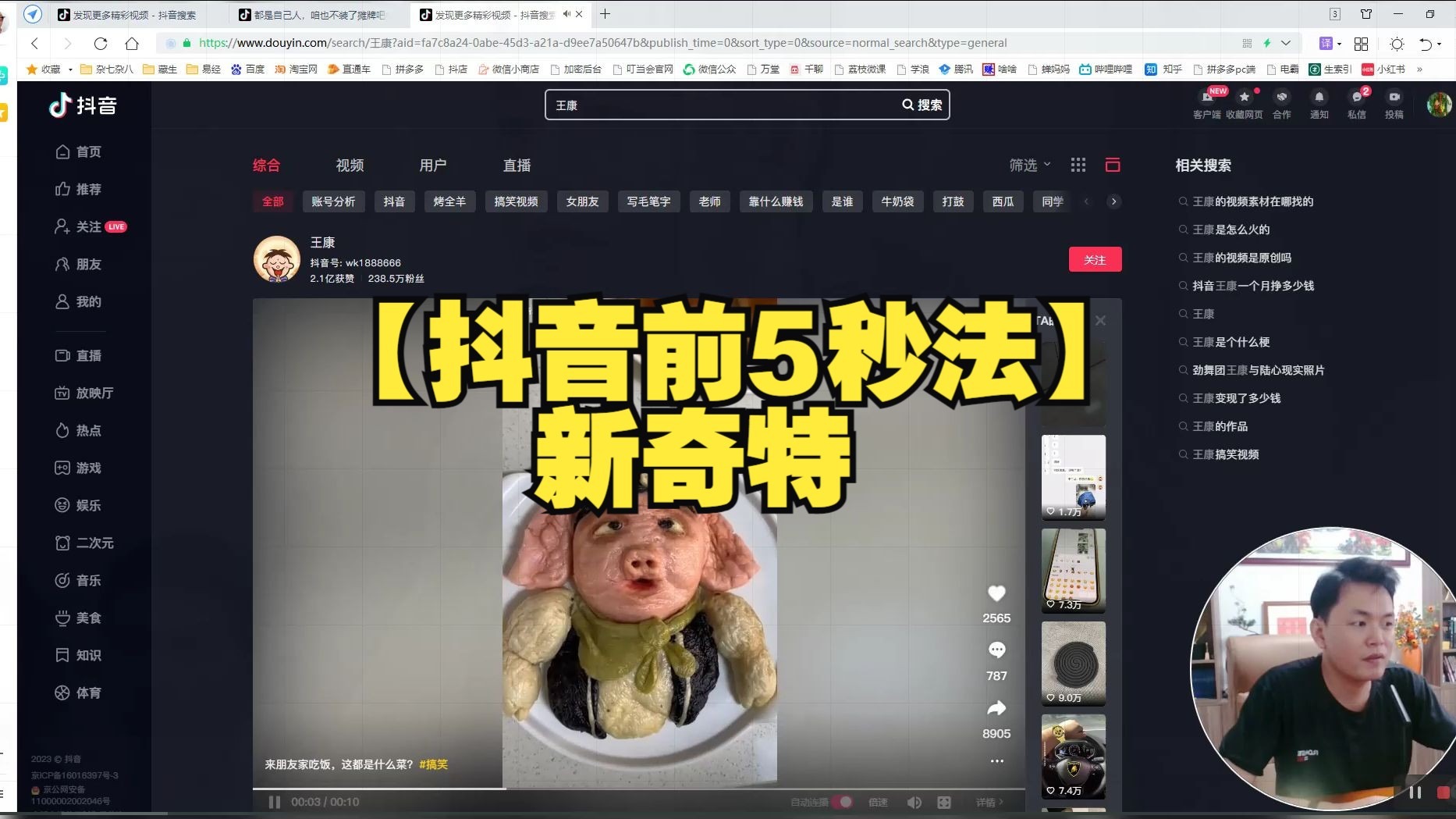1456x819 pixels.
Task: Open 朋友 in the sidebar
Action: coord(78,264)
